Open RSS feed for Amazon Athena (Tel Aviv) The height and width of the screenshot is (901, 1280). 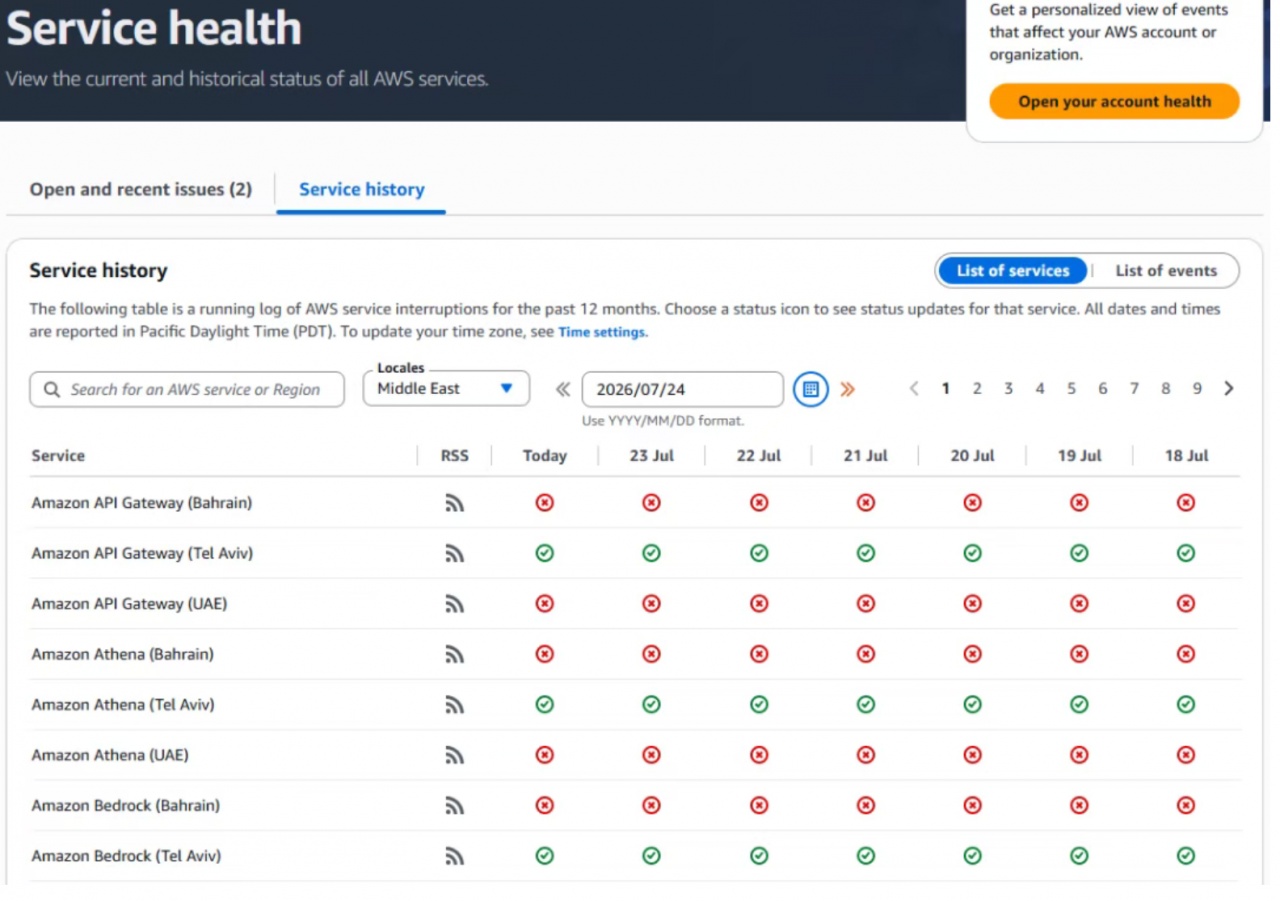tap(455, 705)
